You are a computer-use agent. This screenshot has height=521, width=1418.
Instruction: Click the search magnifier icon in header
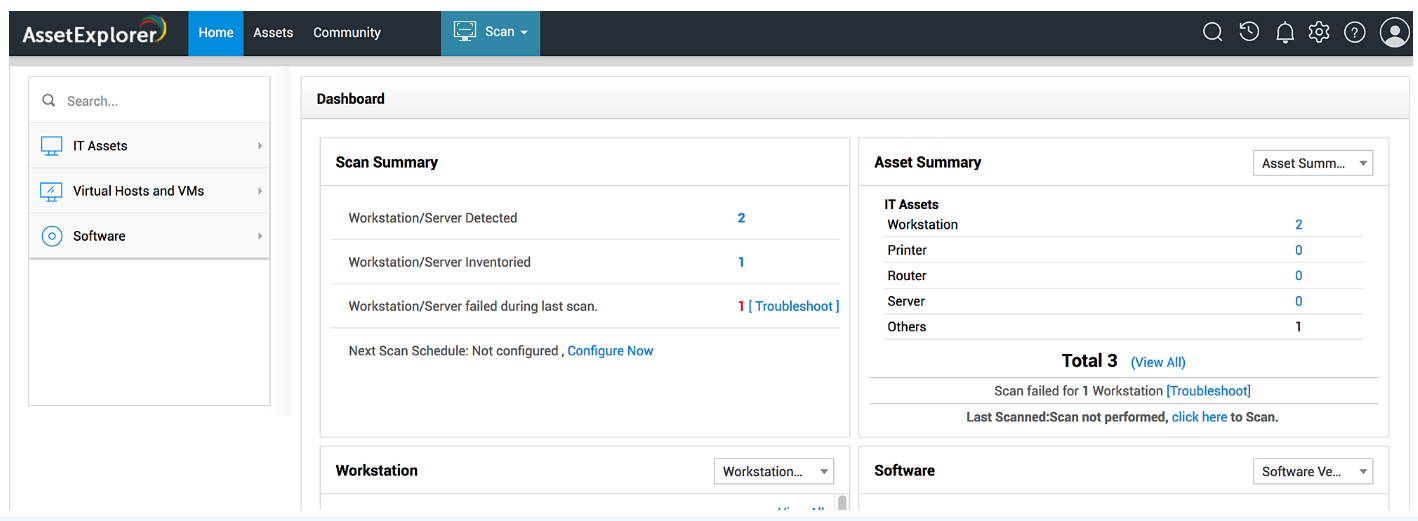click(x=1212, y=32)
